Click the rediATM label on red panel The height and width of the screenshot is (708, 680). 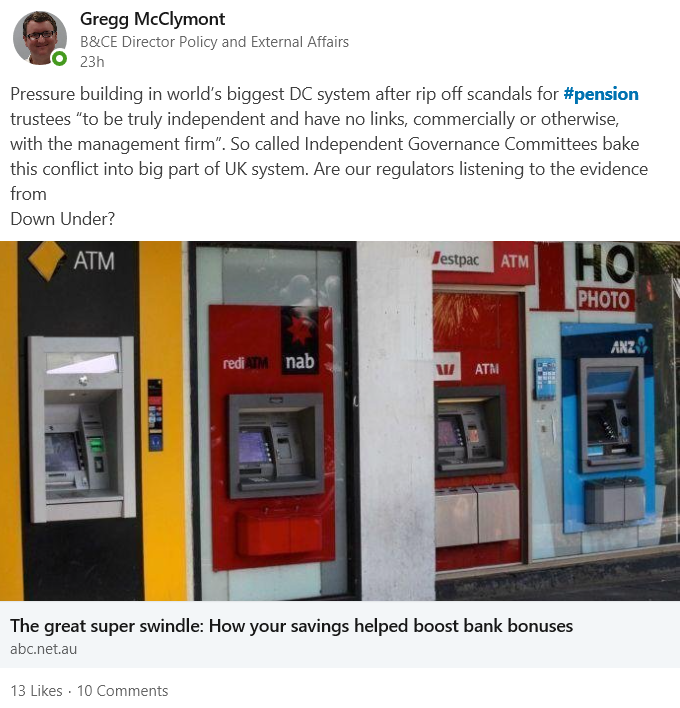click(246, 363)
